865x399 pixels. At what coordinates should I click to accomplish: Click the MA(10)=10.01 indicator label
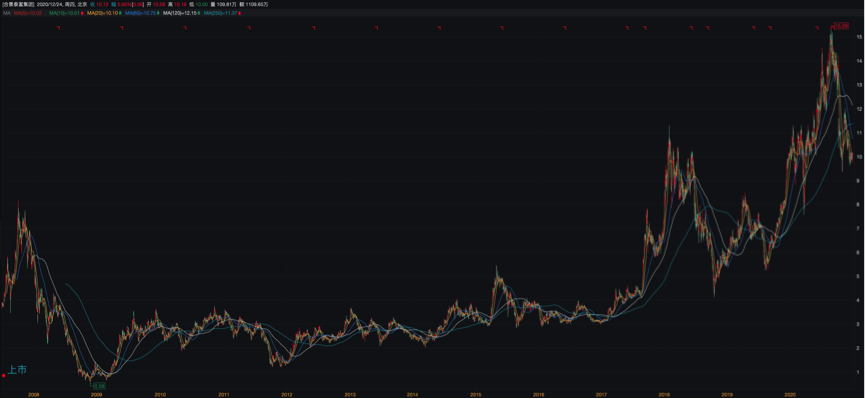pos(64,13)
